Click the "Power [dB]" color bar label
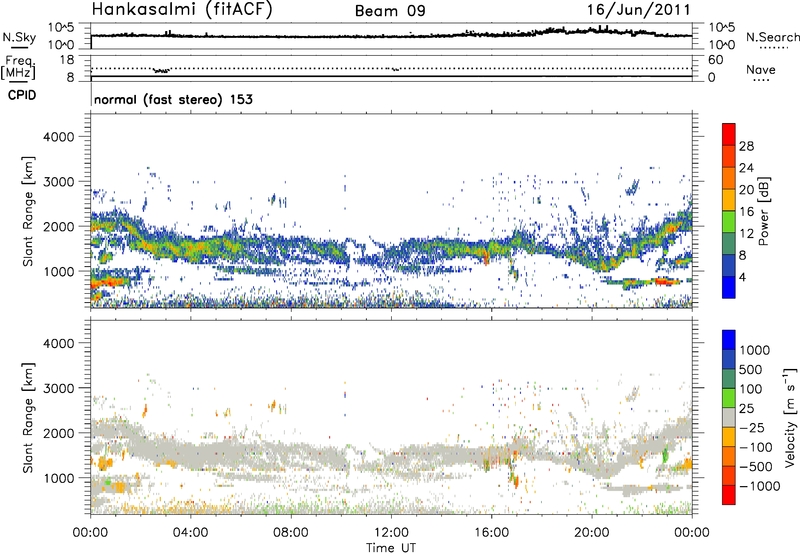This screenshot has height=554, width=800. [x=763, y=211]
